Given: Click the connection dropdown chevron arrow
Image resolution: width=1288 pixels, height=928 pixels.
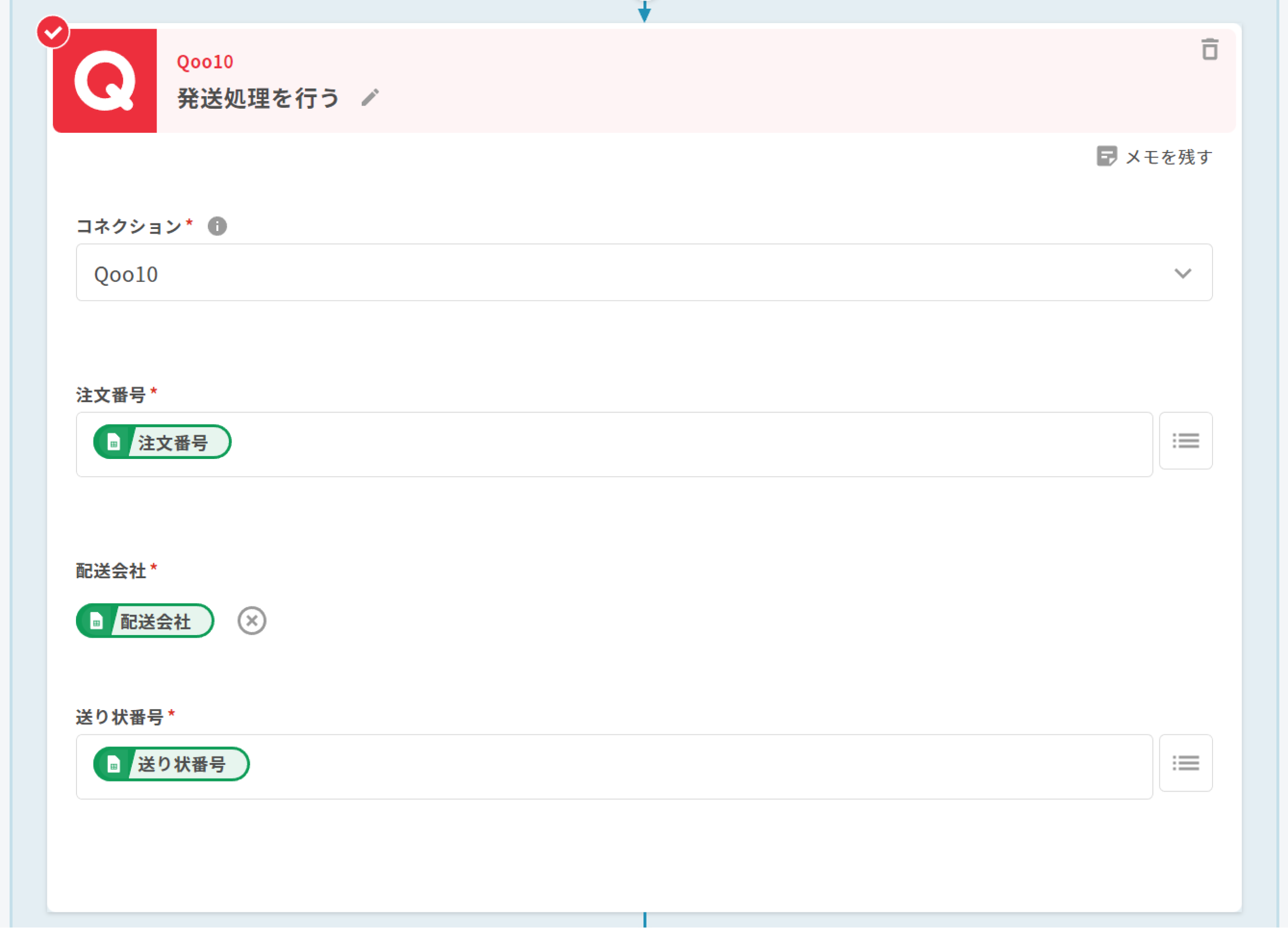Looking at the screenshot, I should coord(1182,274).
